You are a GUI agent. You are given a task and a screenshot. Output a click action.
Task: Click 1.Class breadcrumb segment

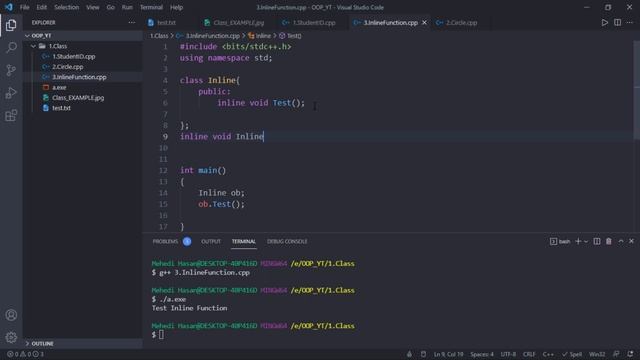[x=159, y=36]
